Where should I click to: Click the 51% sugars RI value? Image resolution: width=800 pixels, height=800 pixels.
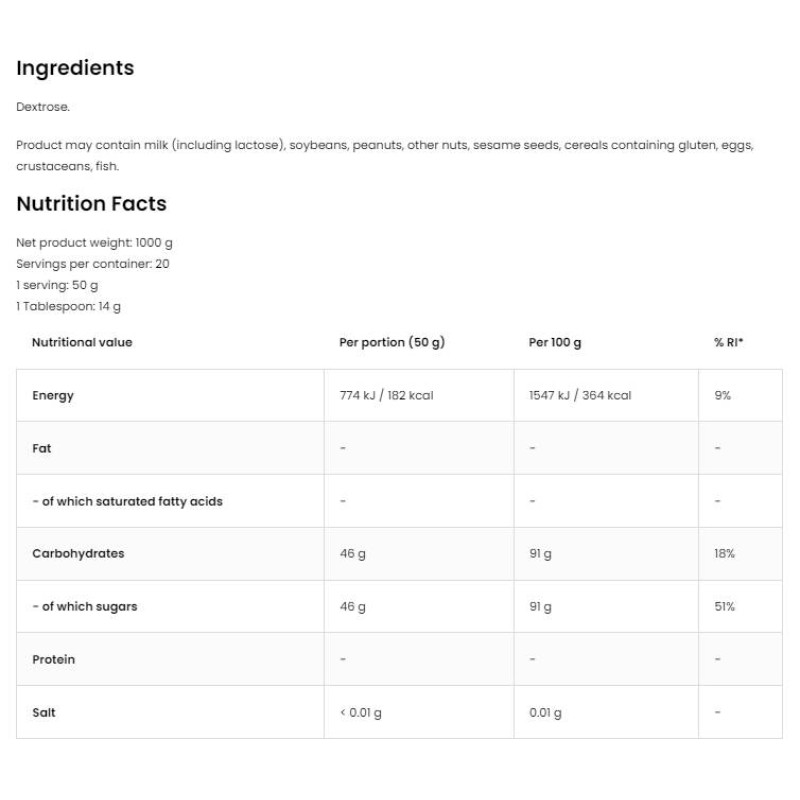click(725, 607)
